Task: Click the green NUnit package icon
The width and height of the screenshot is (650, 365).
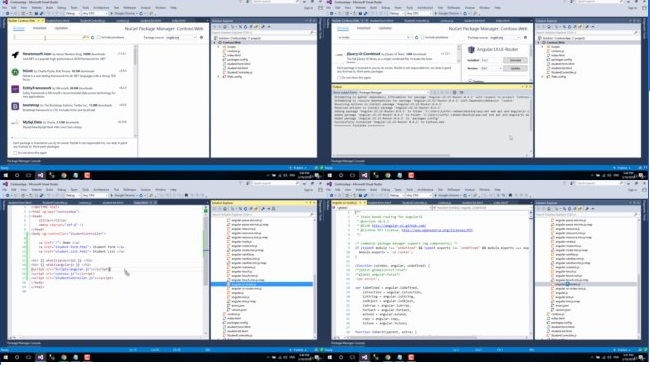Action: pyautogui.click(x=15, y=72)
